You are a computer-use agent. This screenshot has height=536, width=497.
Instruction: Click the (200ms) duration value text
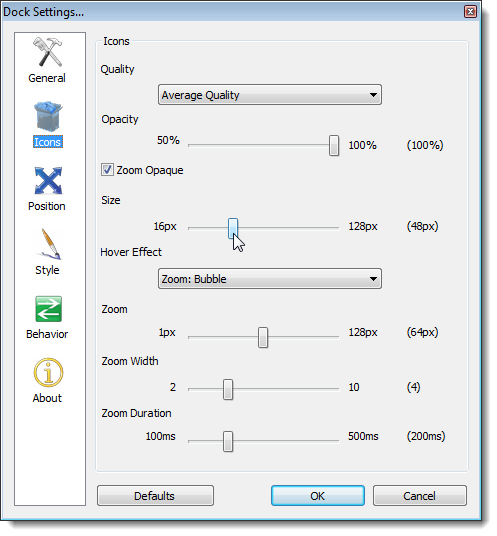[426, 437]
